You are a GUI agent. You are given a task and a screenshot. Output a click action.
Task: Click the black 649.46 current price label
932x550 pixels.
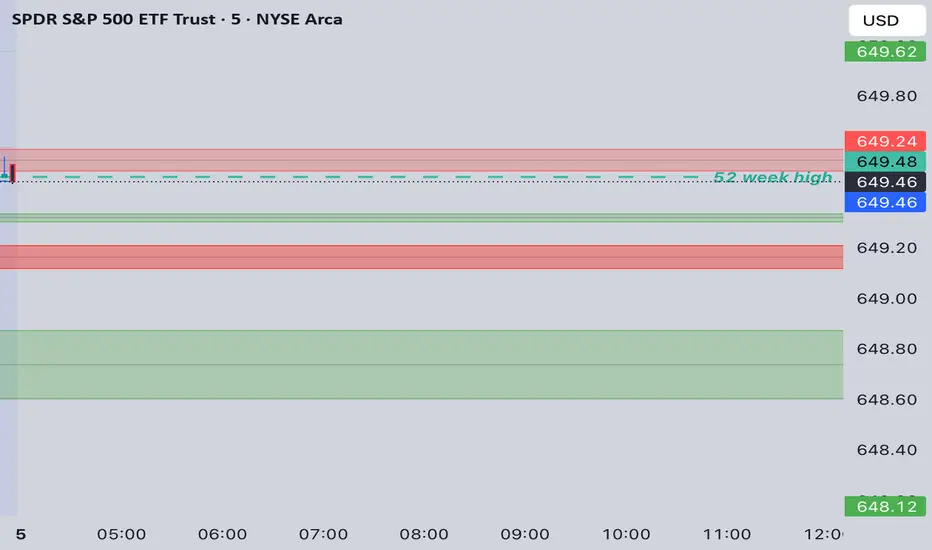click(884, 182)
